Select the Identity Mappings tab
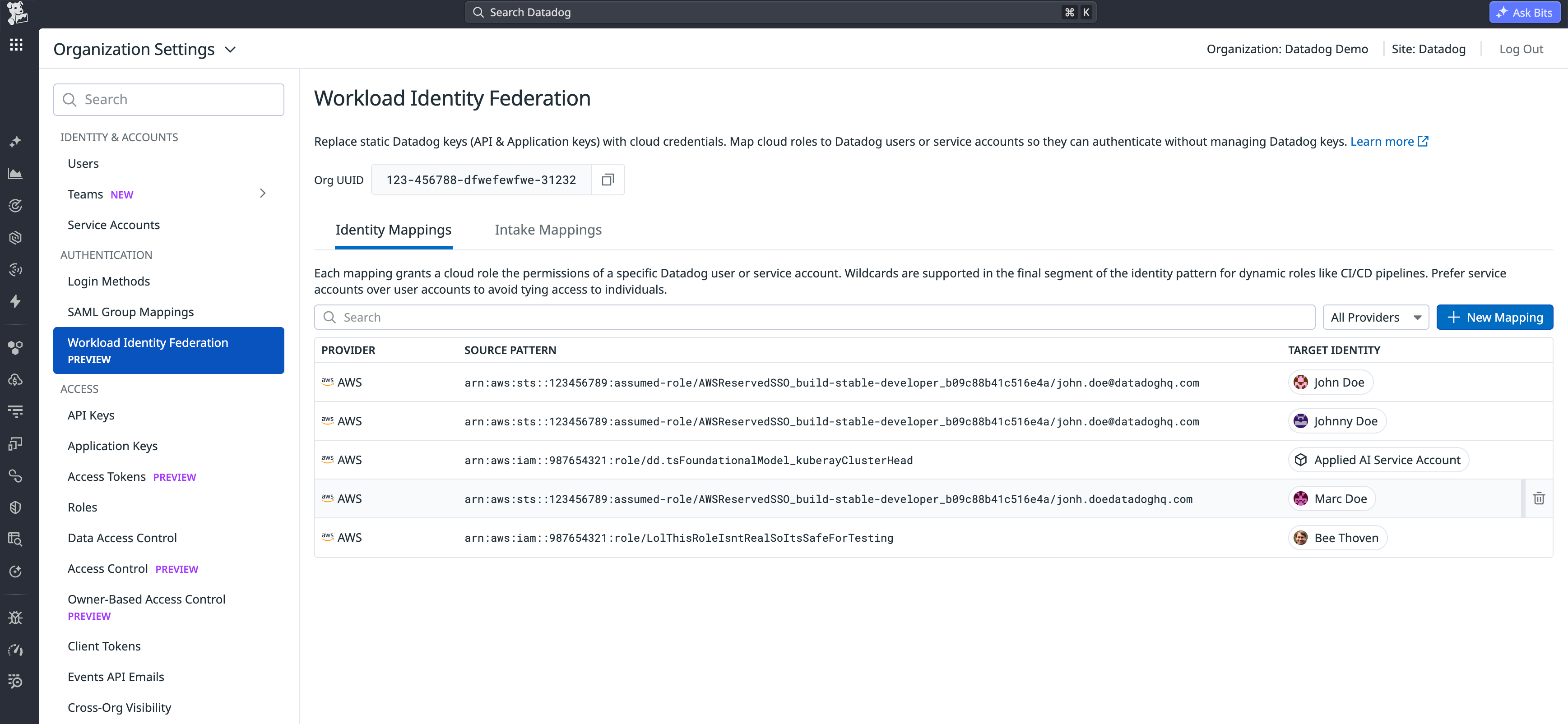Viewport: 1568px width, 724px height. [393, 229]
